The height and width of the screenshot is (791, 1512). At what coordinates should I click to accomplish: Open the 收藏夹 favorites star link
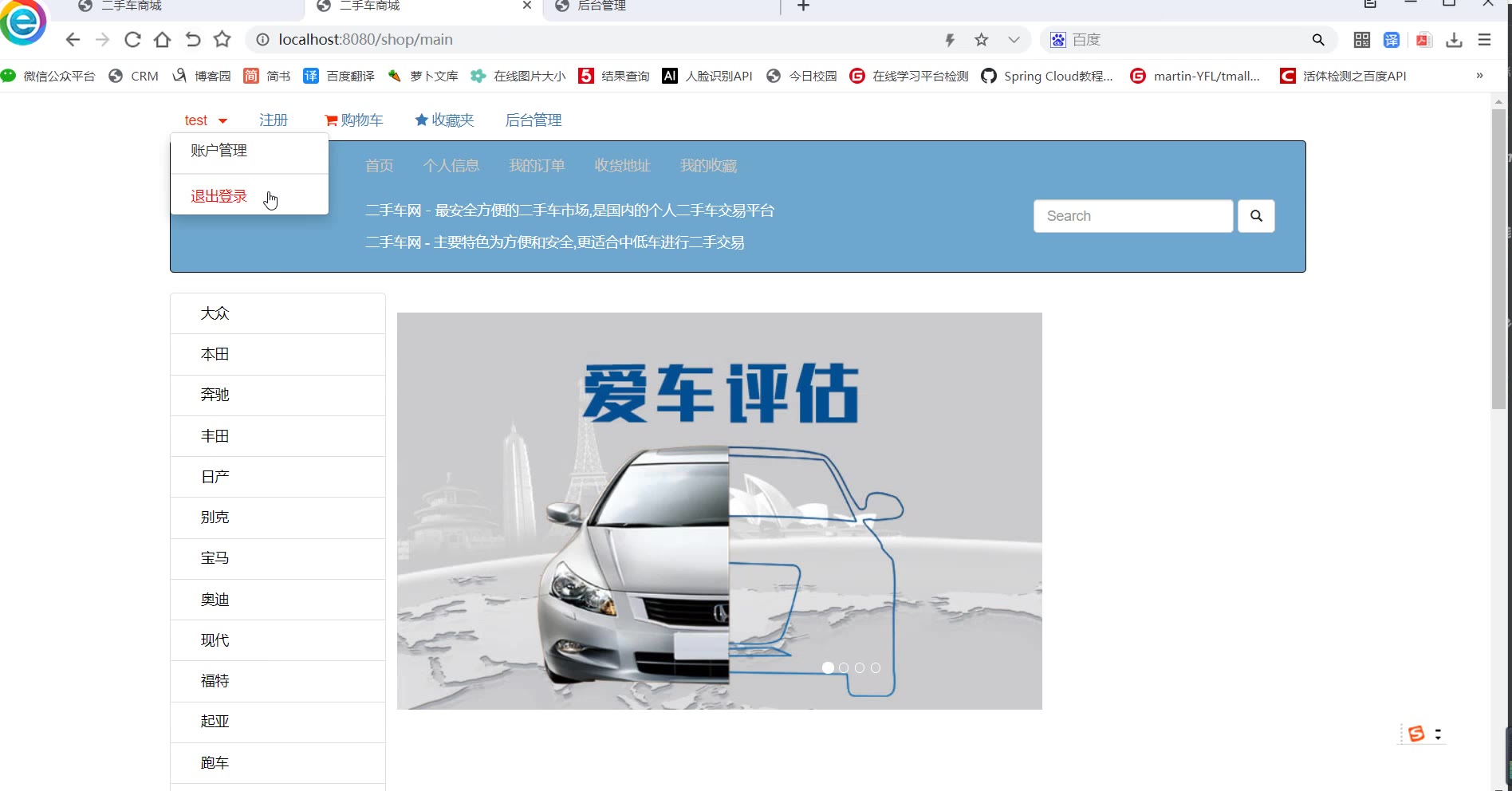(x=444, y=120)
